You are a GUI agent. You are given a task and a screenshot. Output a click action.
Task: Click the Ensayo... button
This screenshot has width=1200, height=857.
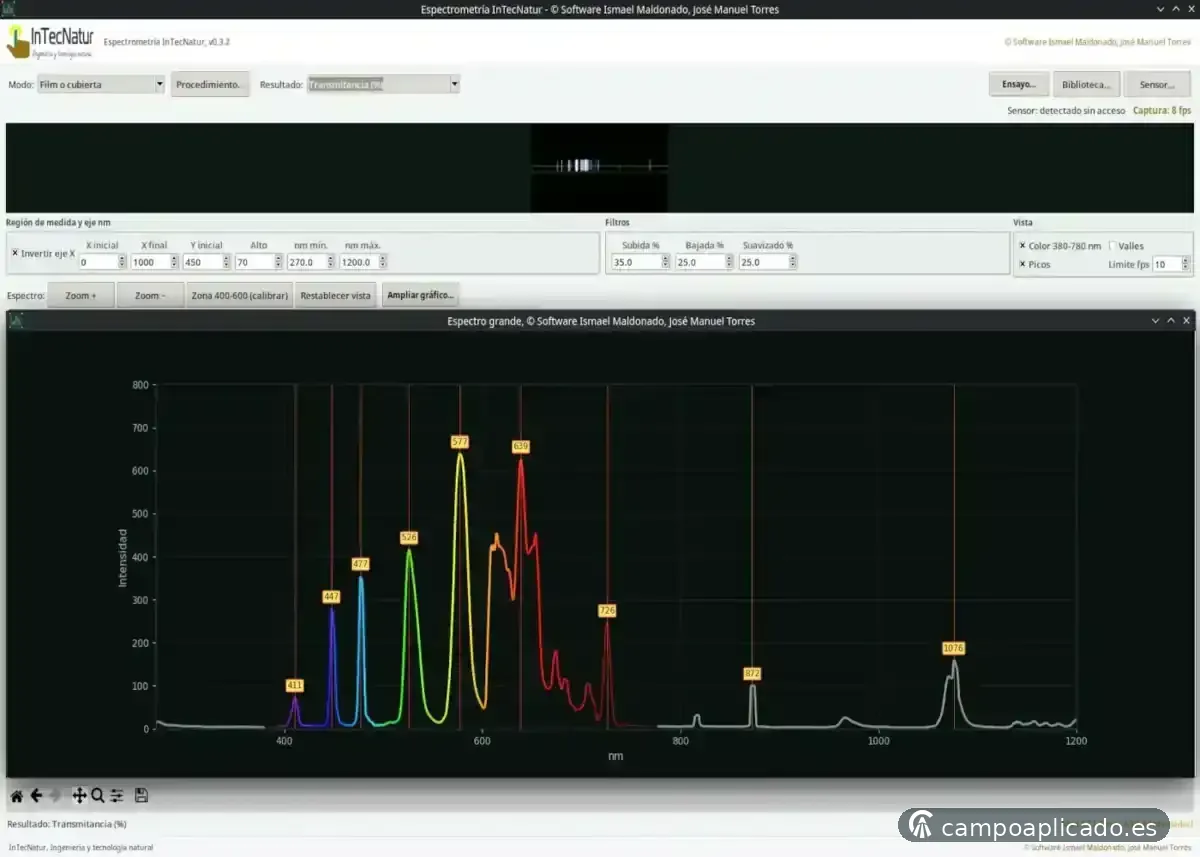pyautogui.click(x=1019, y=84)
